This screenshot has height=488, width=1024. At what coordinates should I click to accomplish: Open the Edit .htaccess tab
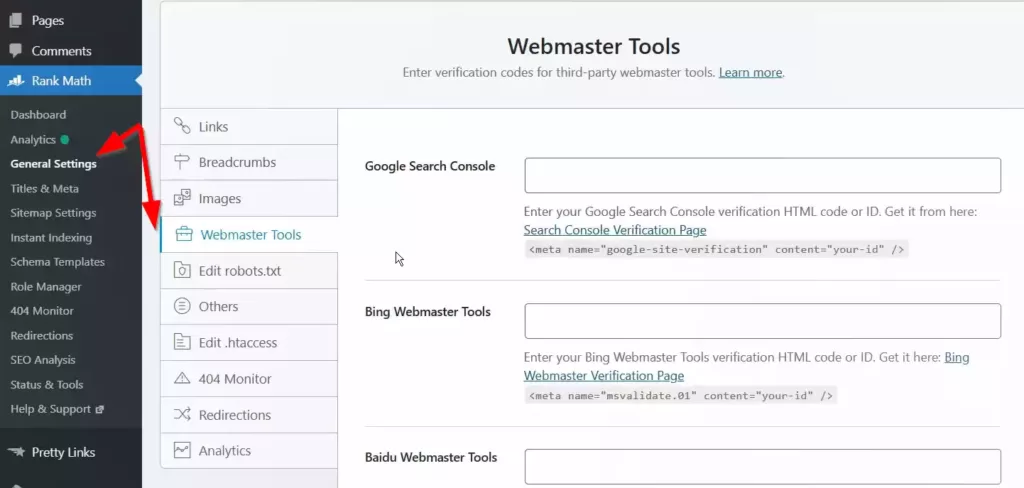[x=249, y=342]
